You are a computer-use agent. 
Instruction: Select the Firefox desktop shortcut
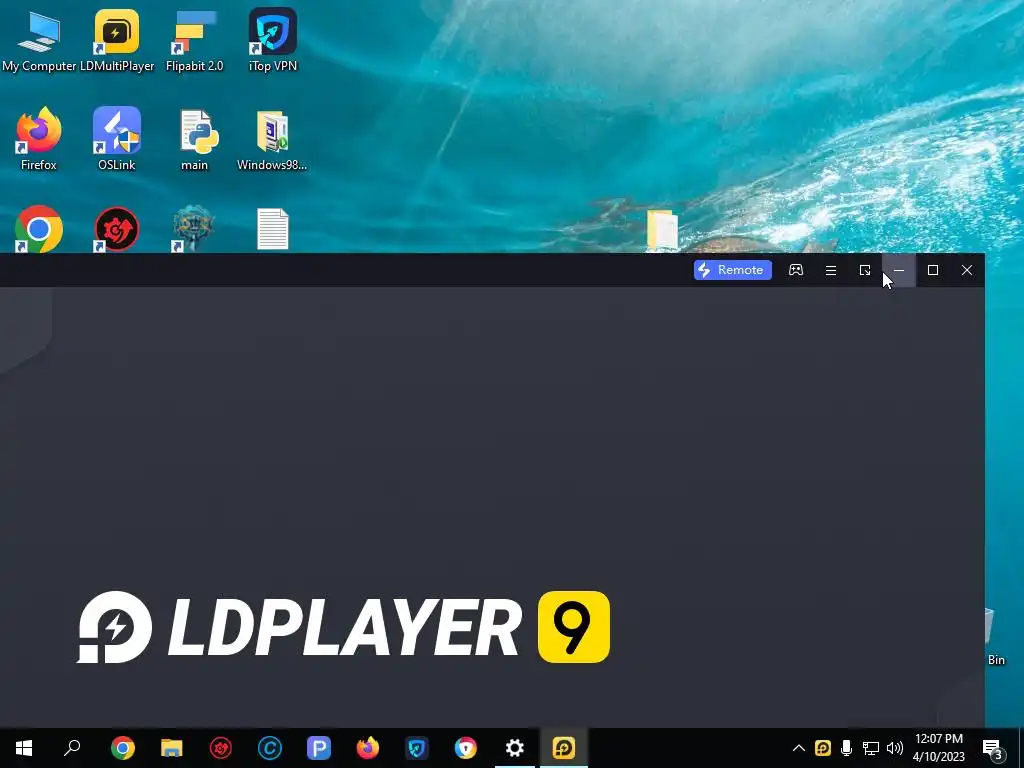point(39,139)
